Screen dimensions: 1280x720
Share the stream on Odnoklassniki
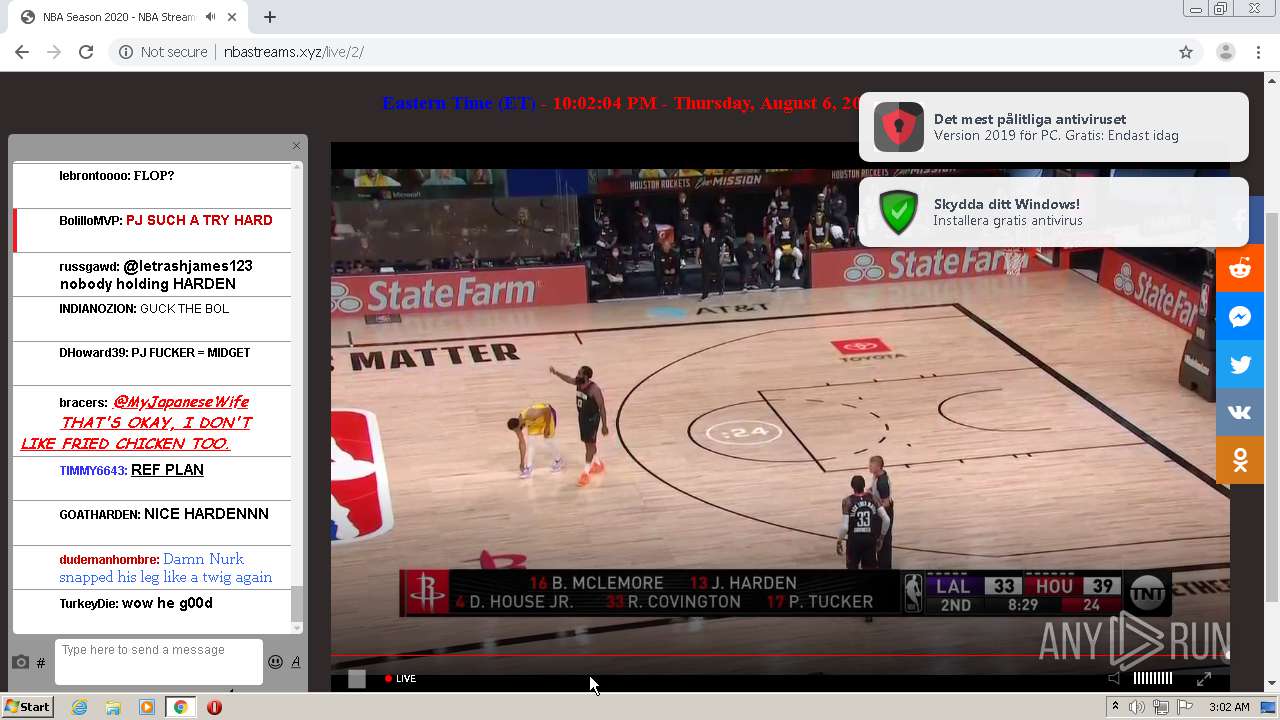(1240, 460)
